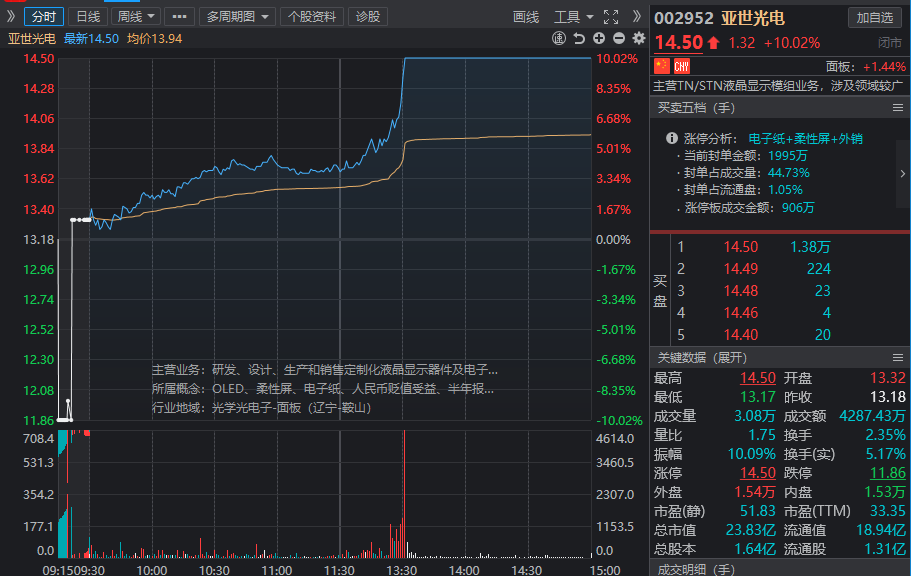Open the 关键数据 panel menu icon
Image resolution: width=911 pixels, height=576 pixels.
coord(898,357)
